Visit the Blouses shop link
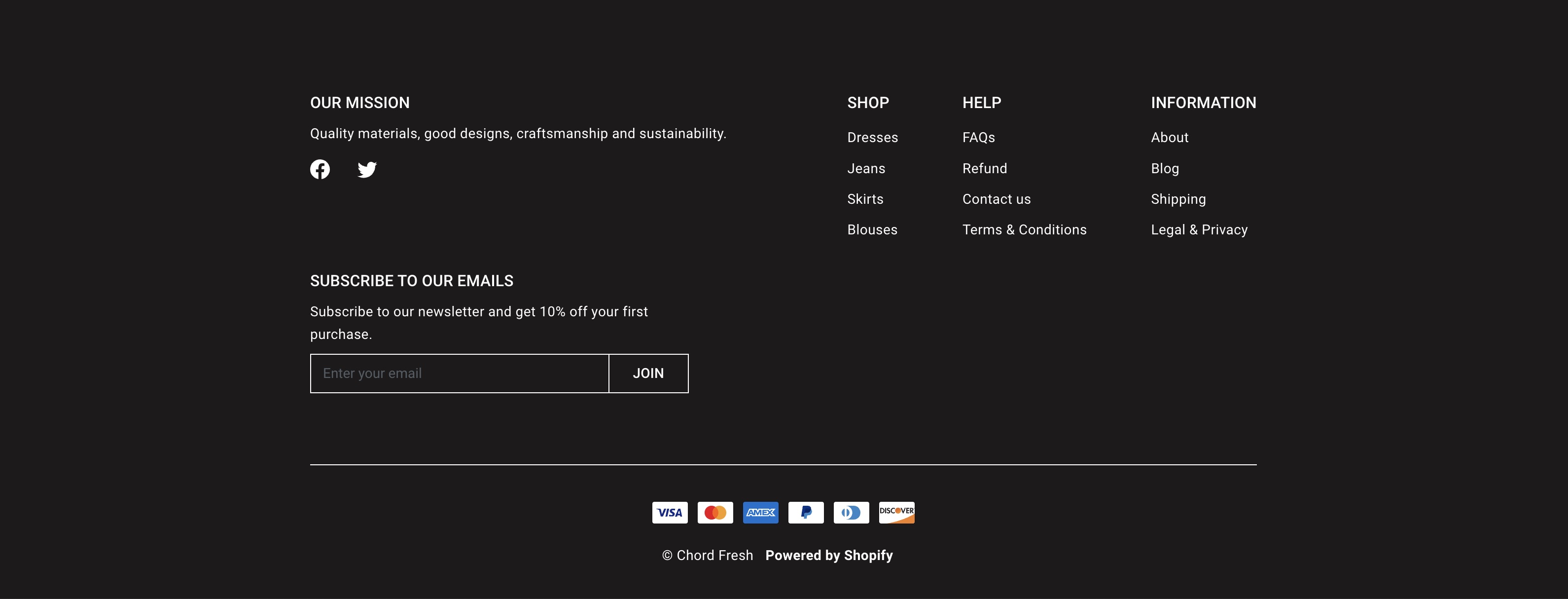 (x=872, y=230)
